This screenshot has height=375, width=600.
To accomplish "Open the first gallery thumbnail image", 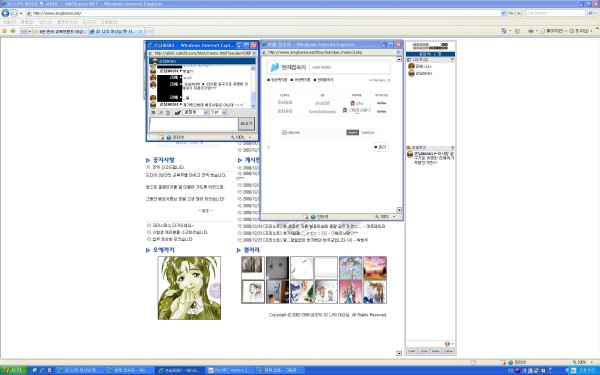I will [253, 267].
